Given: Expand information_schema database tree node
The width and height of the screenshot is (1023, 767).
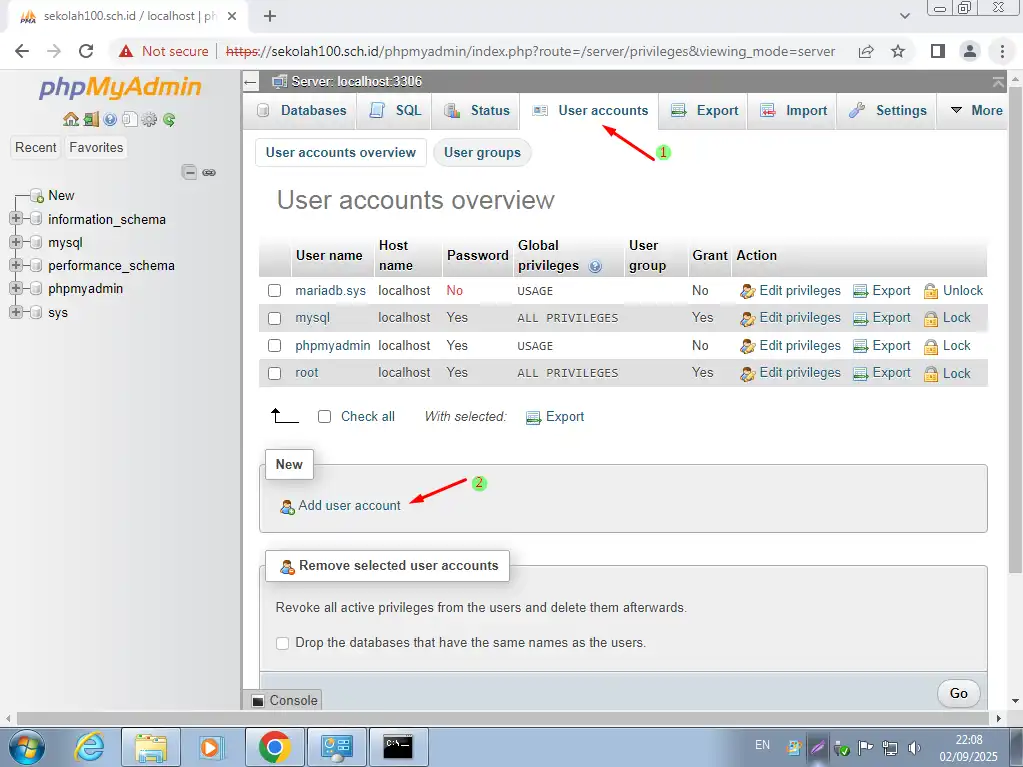Looking at the screenshot, I should (16, 218).
